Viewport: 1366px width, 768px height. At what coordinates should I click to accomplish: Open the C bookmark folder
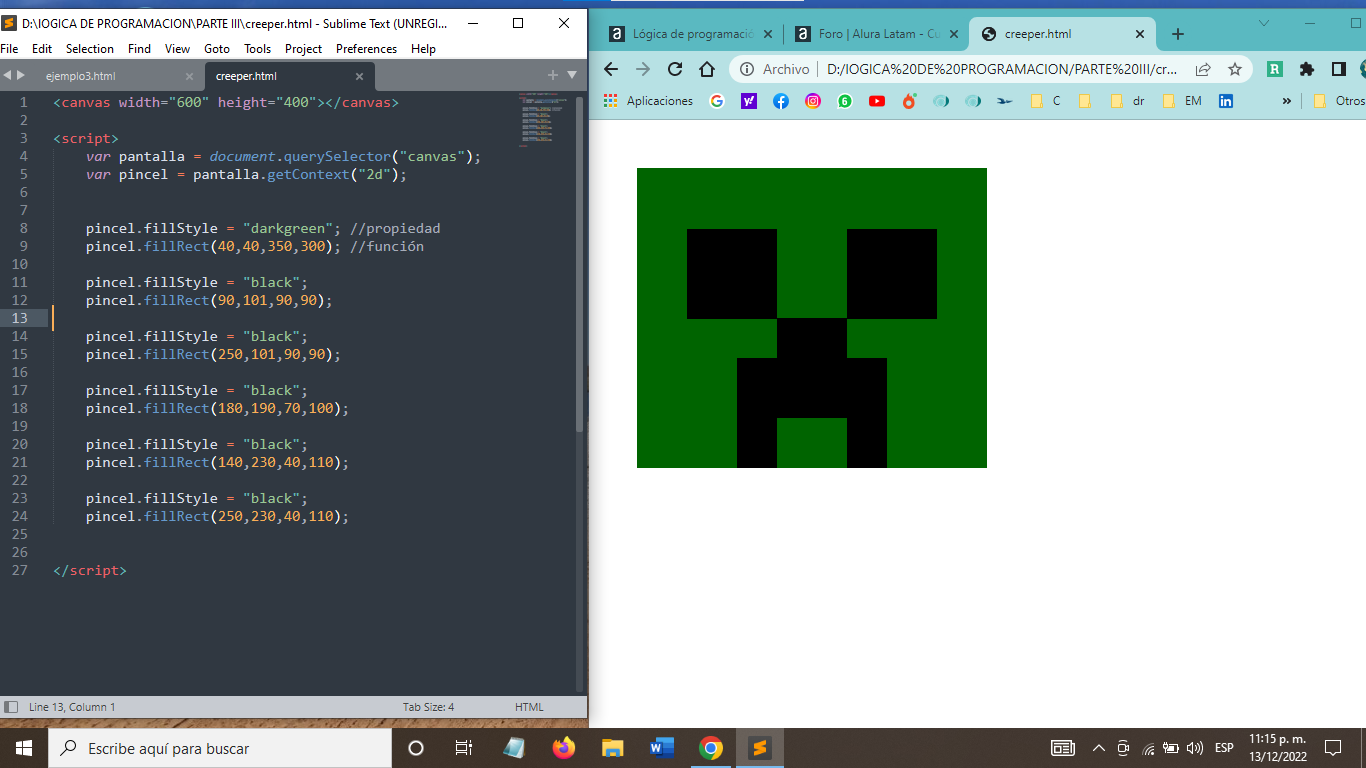(x=1046, y=101)
